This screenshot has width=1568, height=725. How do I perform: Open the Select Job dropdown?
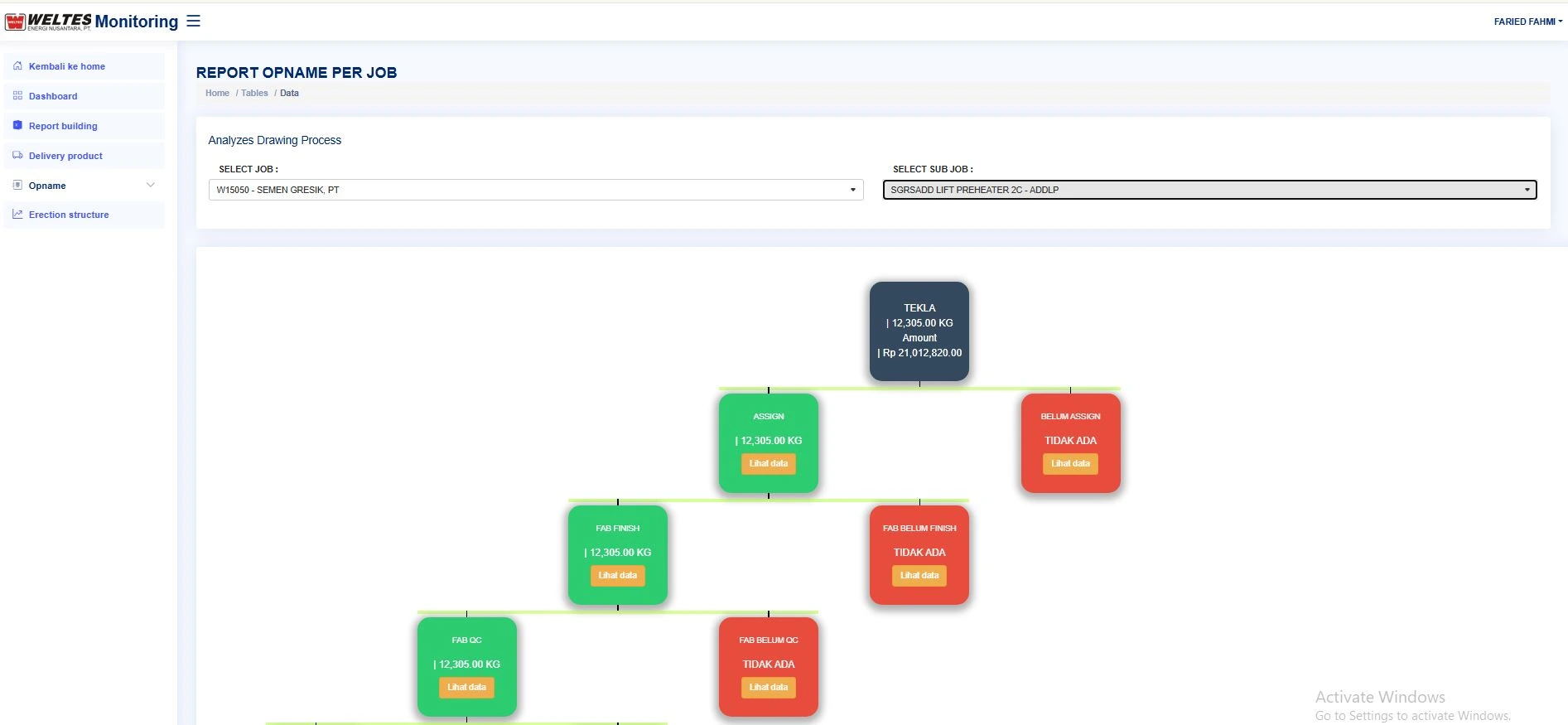pyautogui.click(x=535, y=190)
